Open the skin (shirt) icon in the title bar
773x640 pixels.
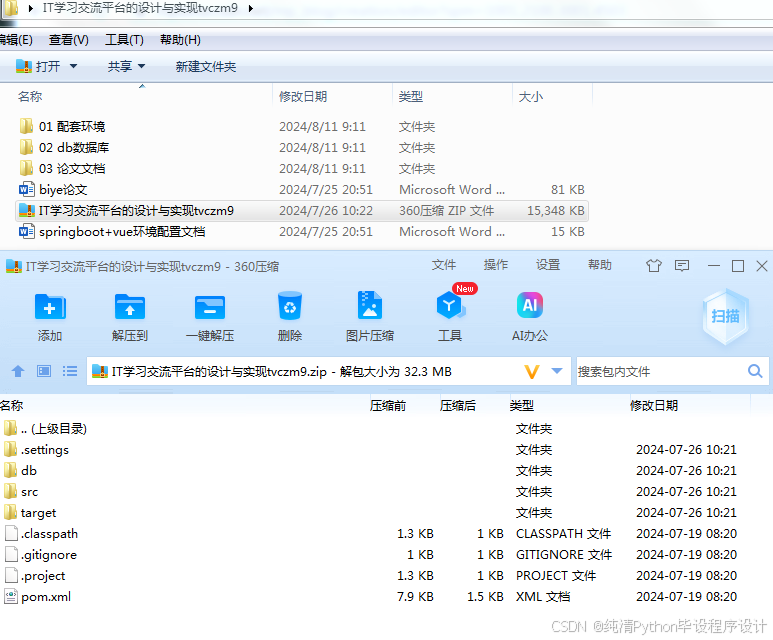[x=654, y=266]
